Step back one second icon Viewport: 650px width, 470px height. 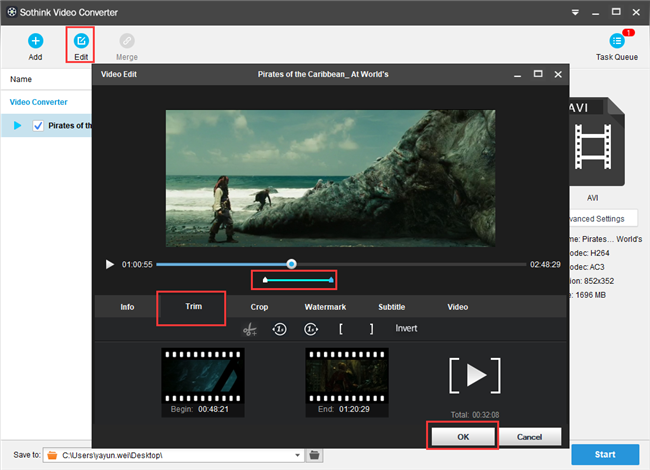tap(279, 329)
